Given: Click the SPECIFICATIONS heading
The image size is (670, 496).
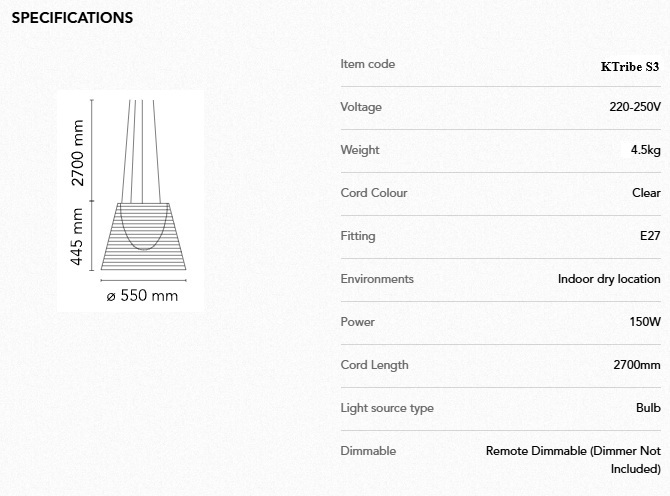Looking at the screenshot, I should (x=72, y=18).
